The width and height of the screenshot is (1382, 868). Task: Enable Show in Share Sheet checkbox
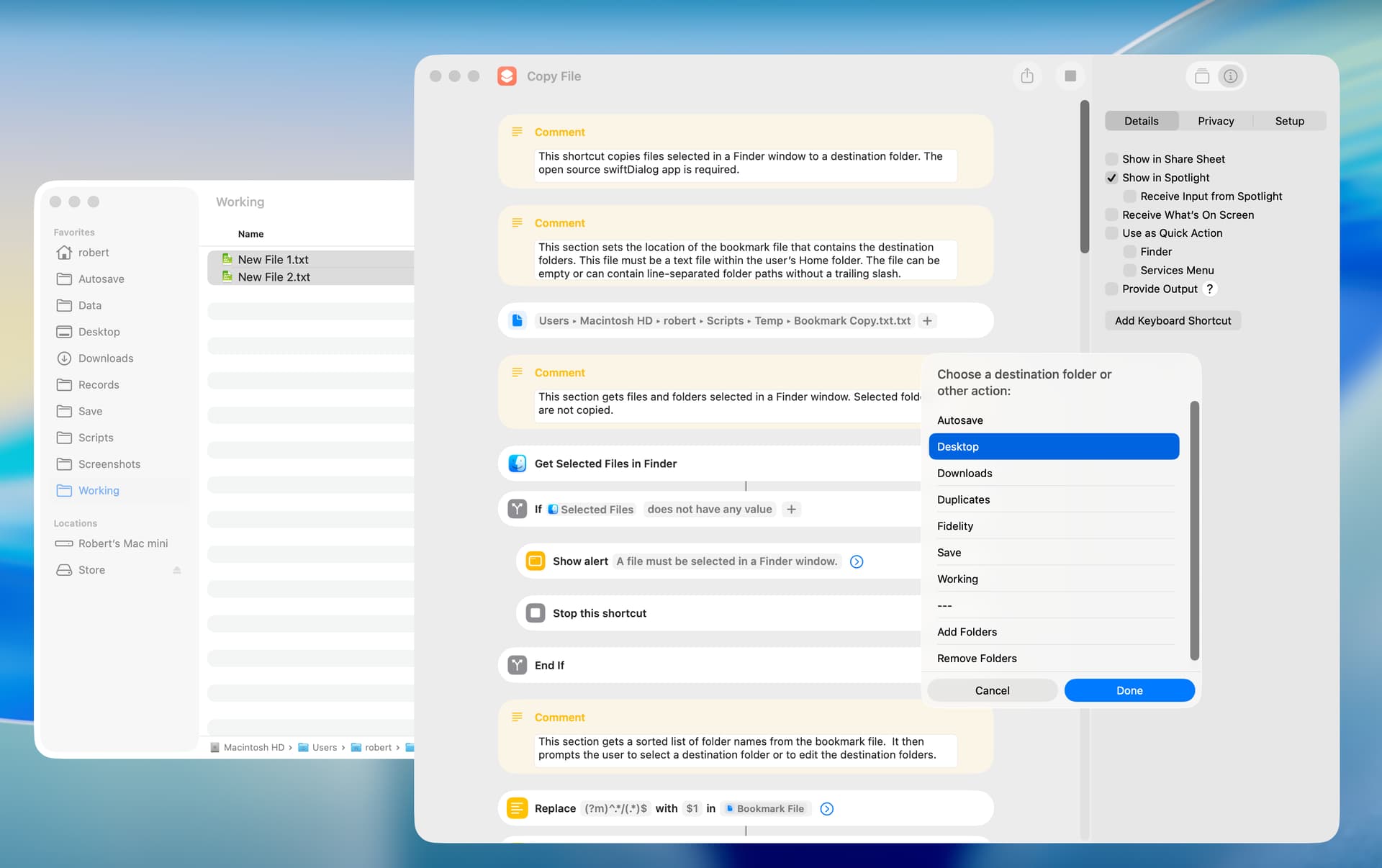click(1112, 159)
